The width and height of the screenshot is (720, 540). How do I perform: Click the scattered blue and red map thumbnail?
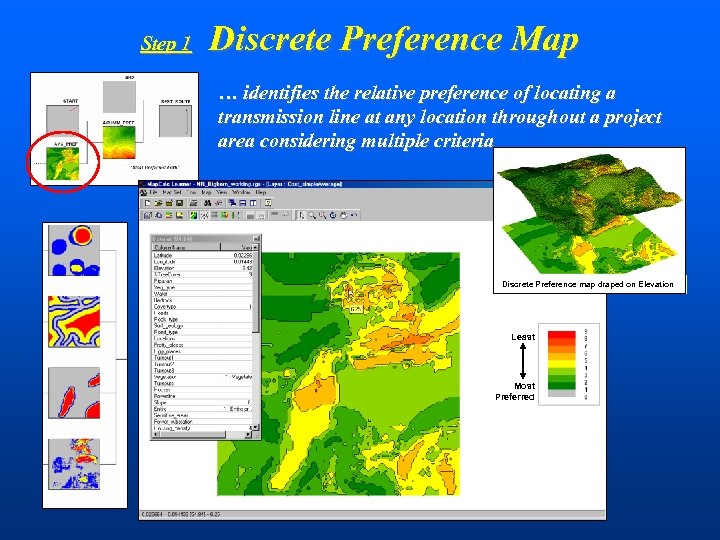click(x=74, y=464)
